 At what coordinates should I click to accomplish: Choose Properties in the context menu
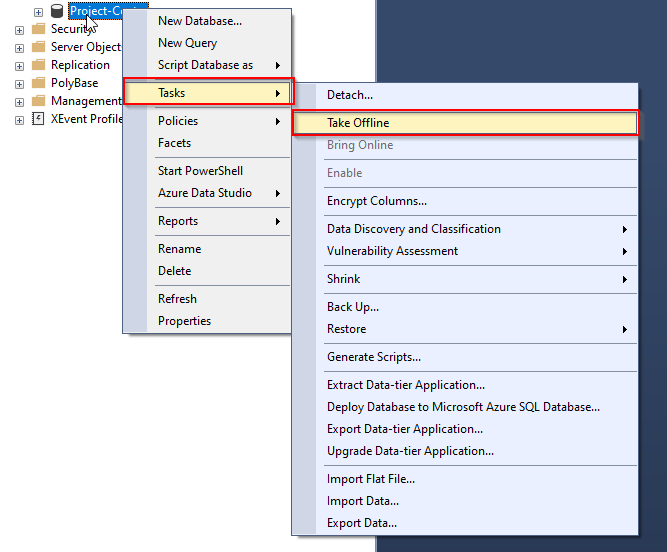pos(184,321)
